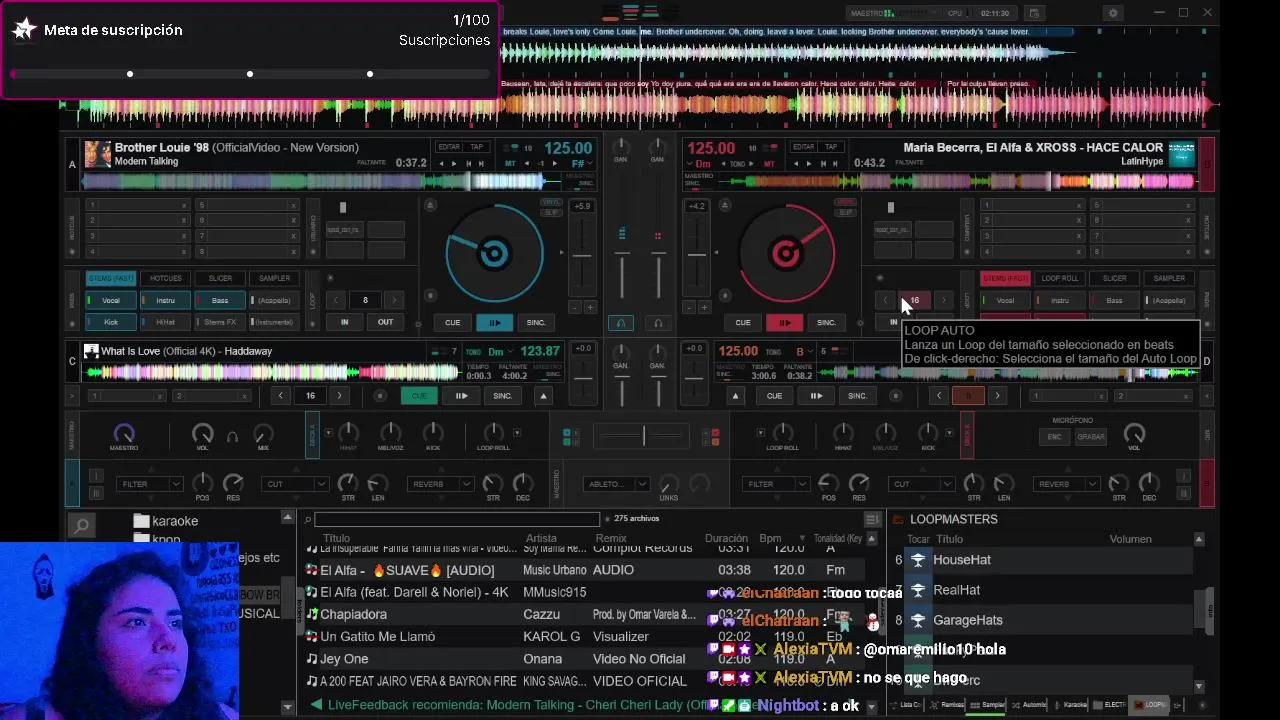
Task: Open the right REVERS effect dropdown
Action: [1067, 484]
